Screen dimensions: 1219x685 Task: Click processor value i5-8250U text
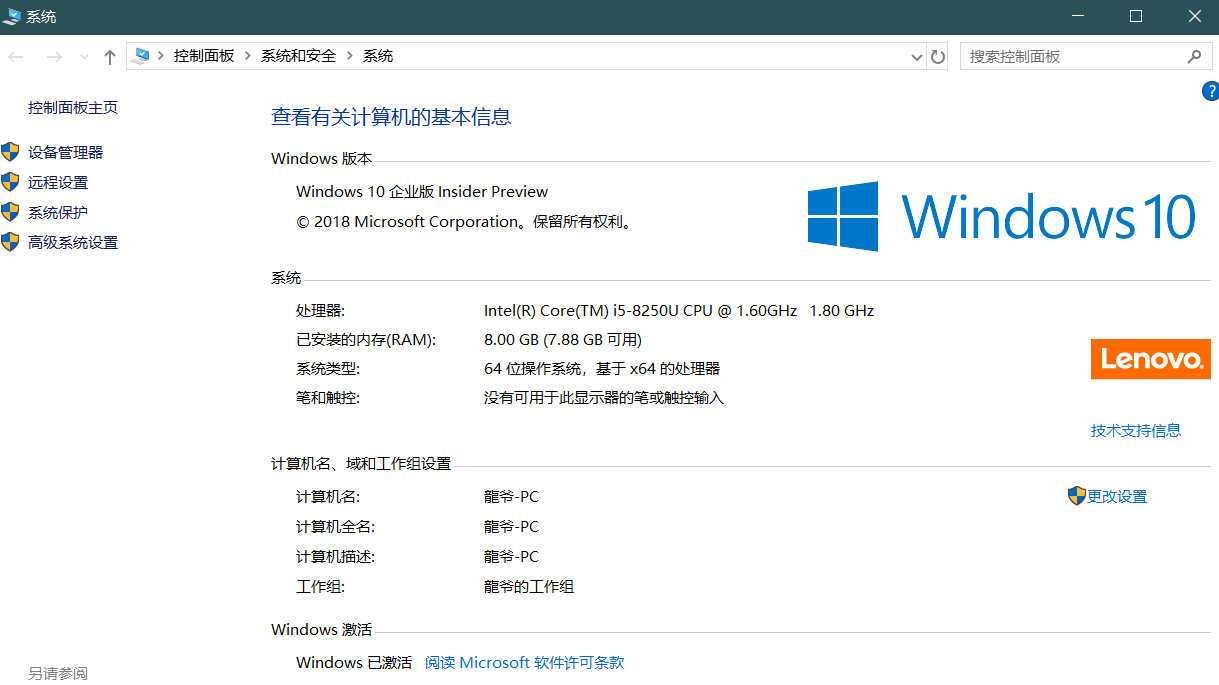(679, 310)
